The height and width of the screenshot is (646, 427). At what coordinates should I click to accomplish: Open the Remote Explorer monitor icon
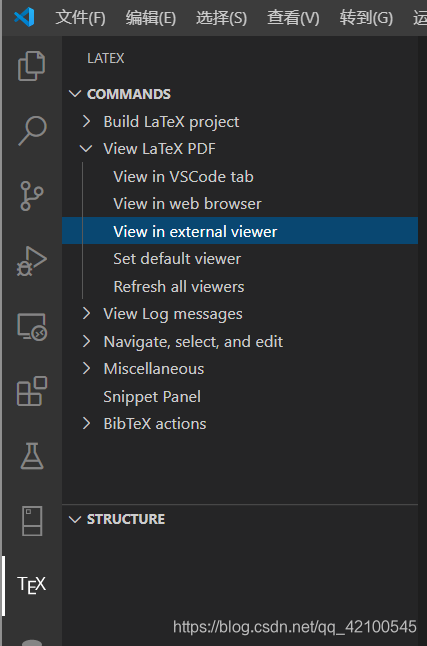[x=32, y=326]
